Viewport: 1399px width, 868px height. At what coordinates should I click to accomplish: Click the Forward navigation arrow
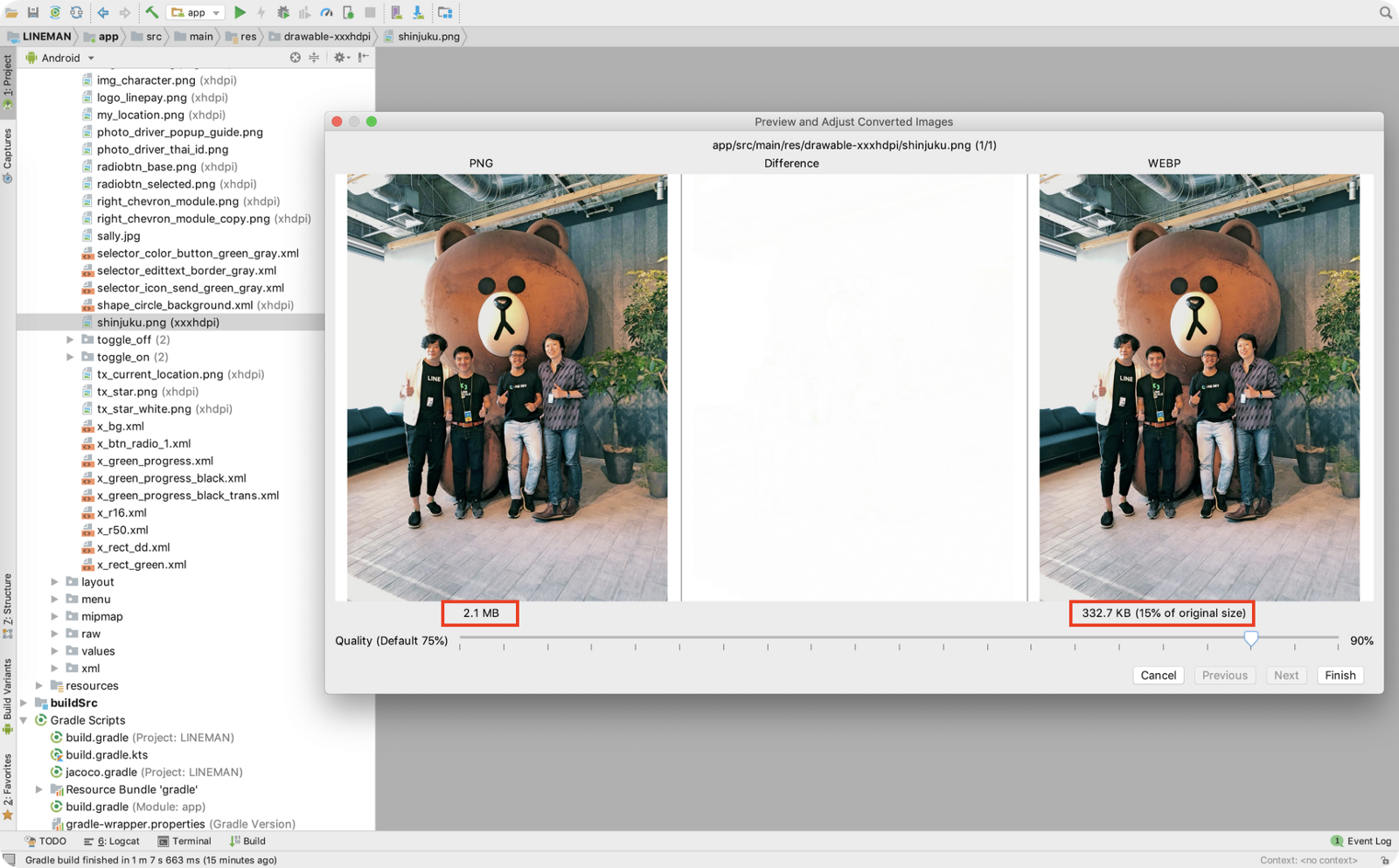pyautogui.click(x=125, y=12)
